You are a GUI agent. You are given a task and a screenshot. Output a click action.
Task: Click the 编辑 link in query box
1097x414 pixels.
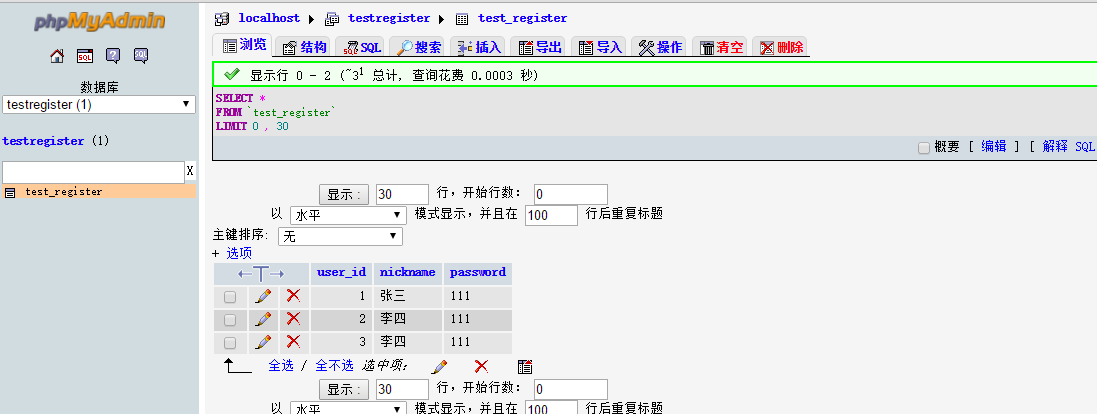pos(993,146)
